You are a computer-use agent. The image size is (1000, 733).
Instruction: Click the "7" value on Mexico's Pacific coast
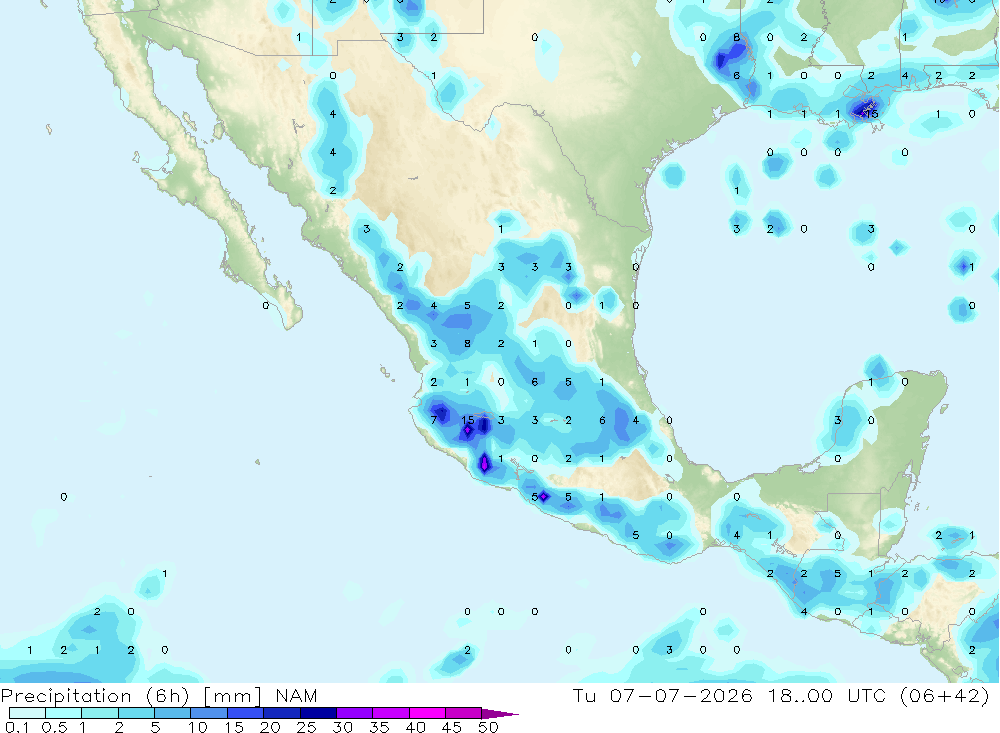(434, 420)
